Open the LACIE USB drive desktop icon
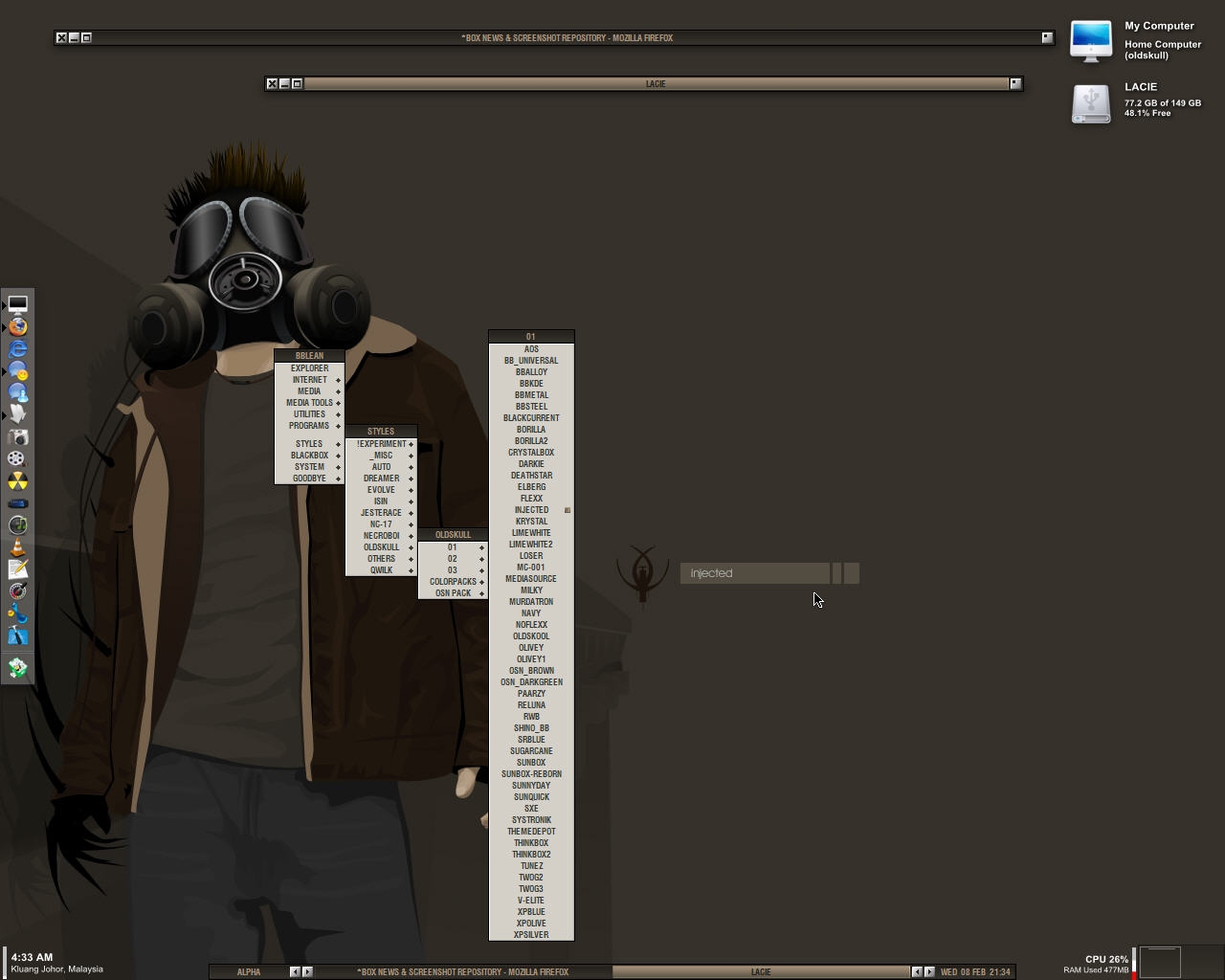Image resolution: width=1225 pixels, height=980 pixels. pyautogui.click(x=1091, y=102)
